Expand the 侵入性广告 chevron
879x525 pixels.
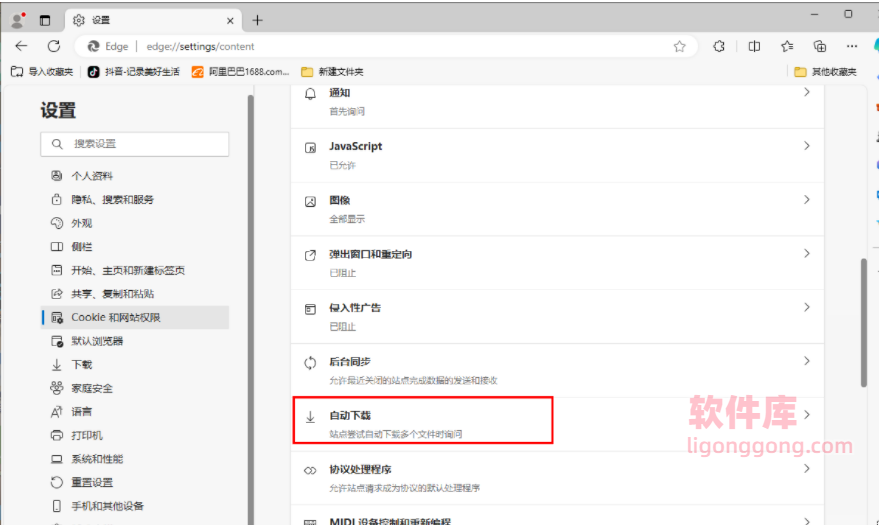tap(807, 307)
